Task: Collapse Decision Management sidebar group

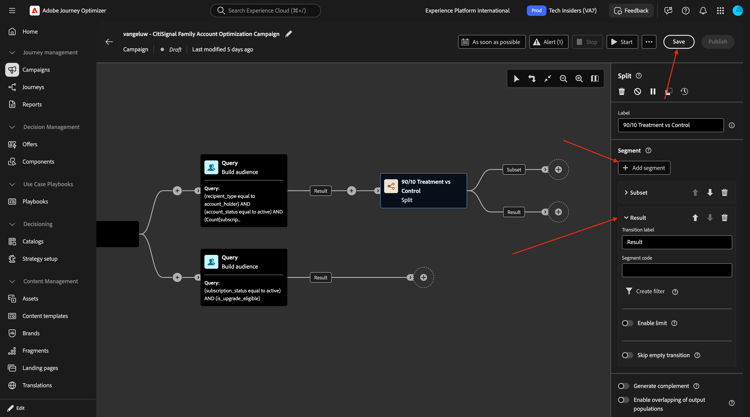Action: coord(12,127)
